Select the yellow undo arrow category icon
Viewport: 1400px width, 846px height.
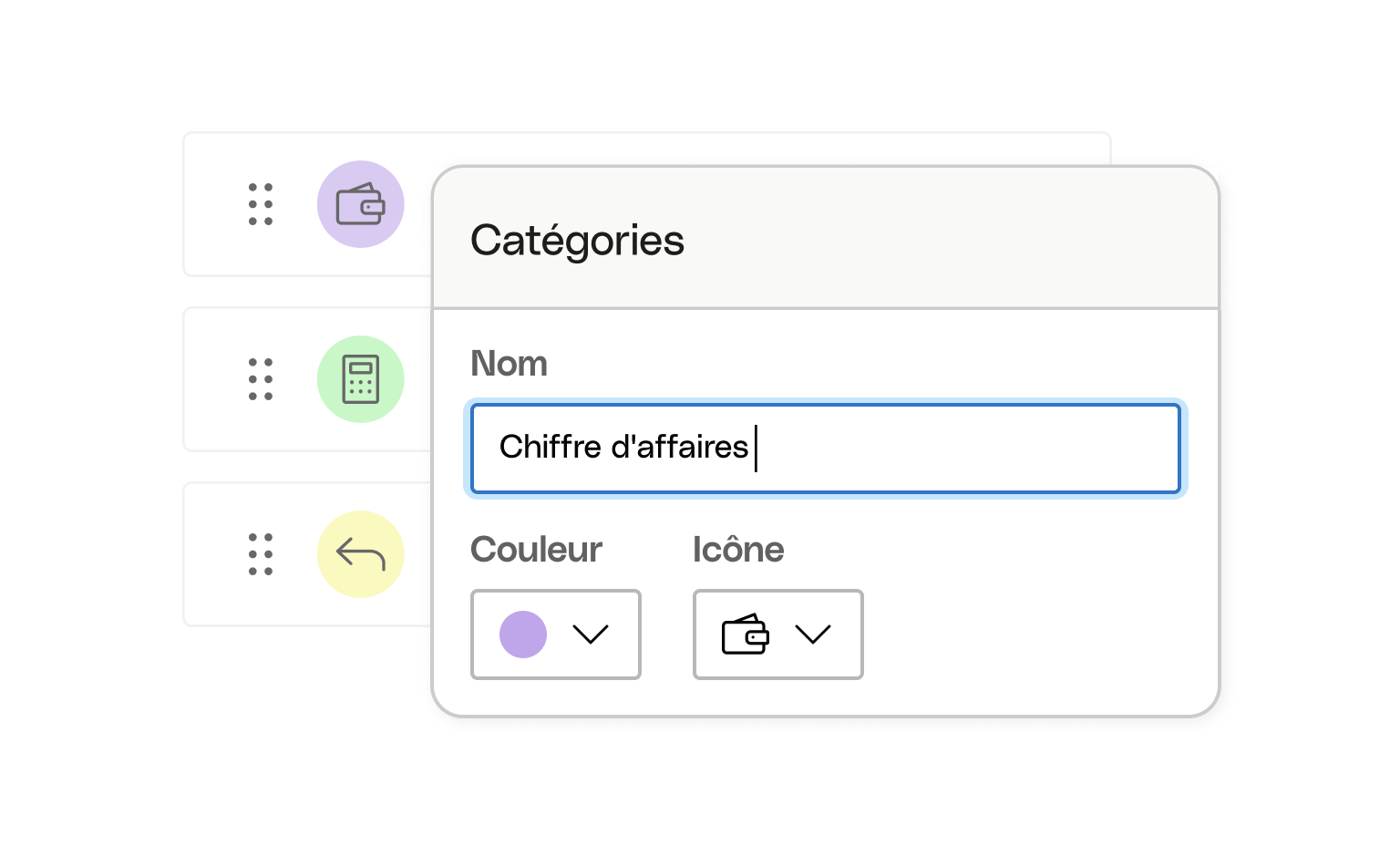pos(361,553)
